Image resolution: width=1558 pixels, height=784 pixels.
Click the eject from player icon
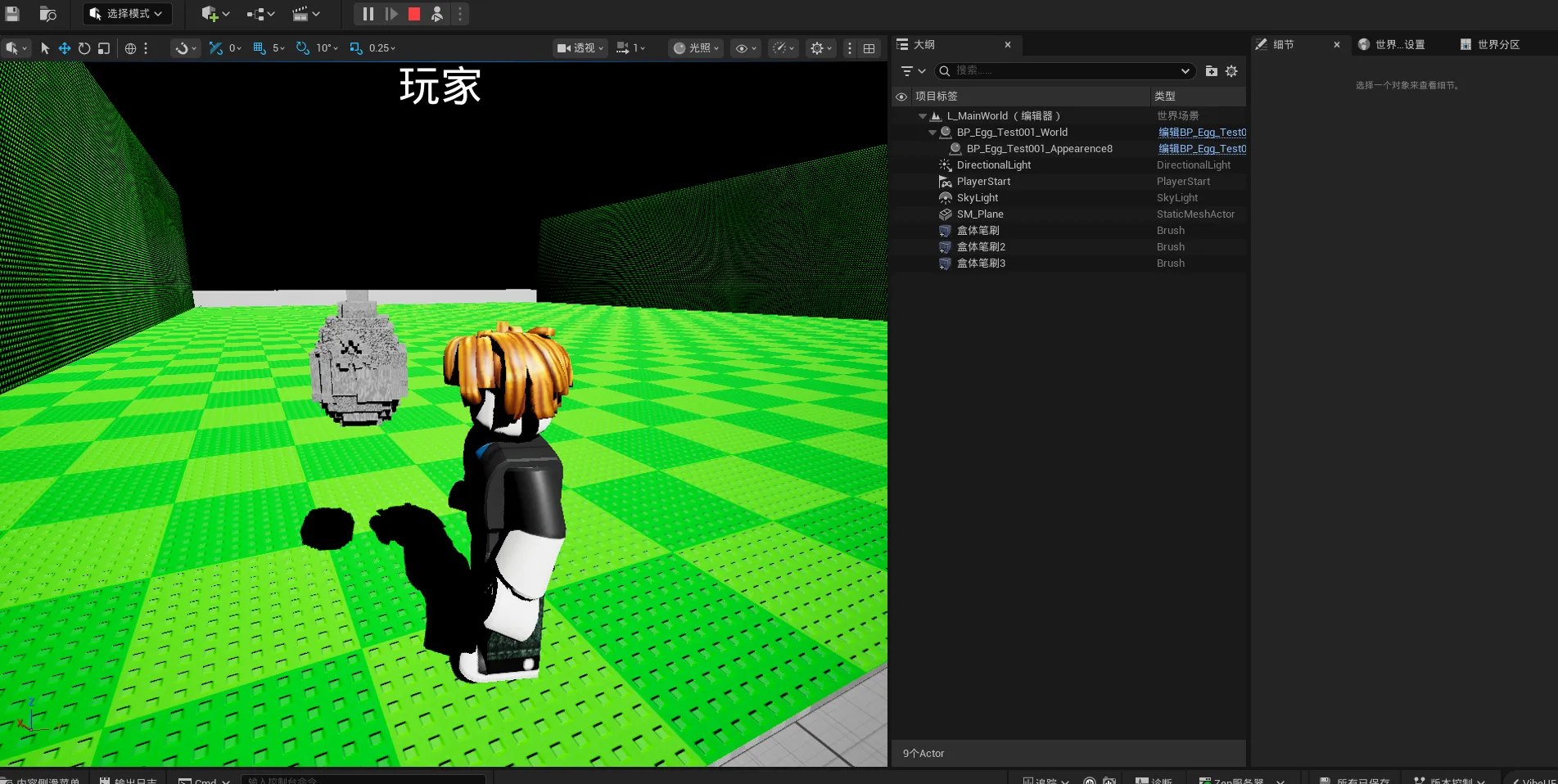tap(437, 14)
